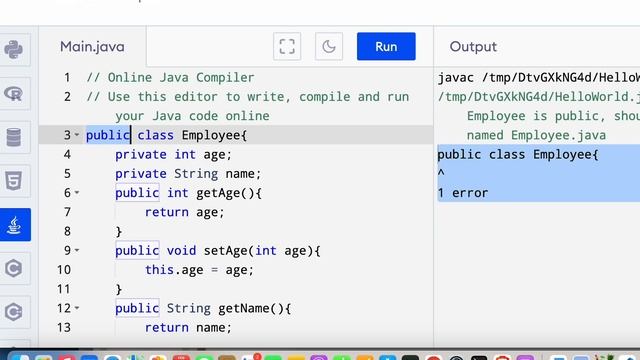Run the Java code
Screen dimensions: 640x360
tap(386, 47)
